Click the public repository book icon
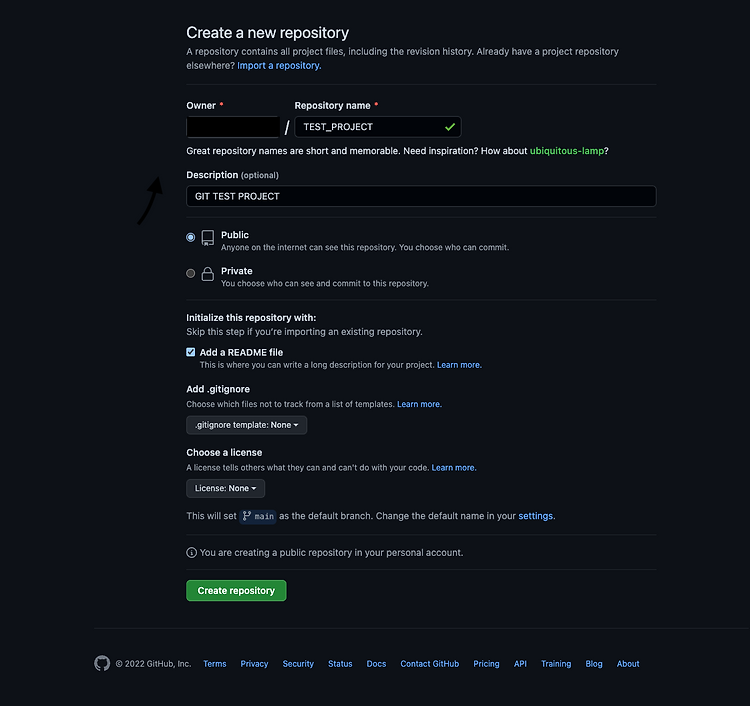Image resolution: width=750 pixels, height=706 pixels. coord(208,238)
